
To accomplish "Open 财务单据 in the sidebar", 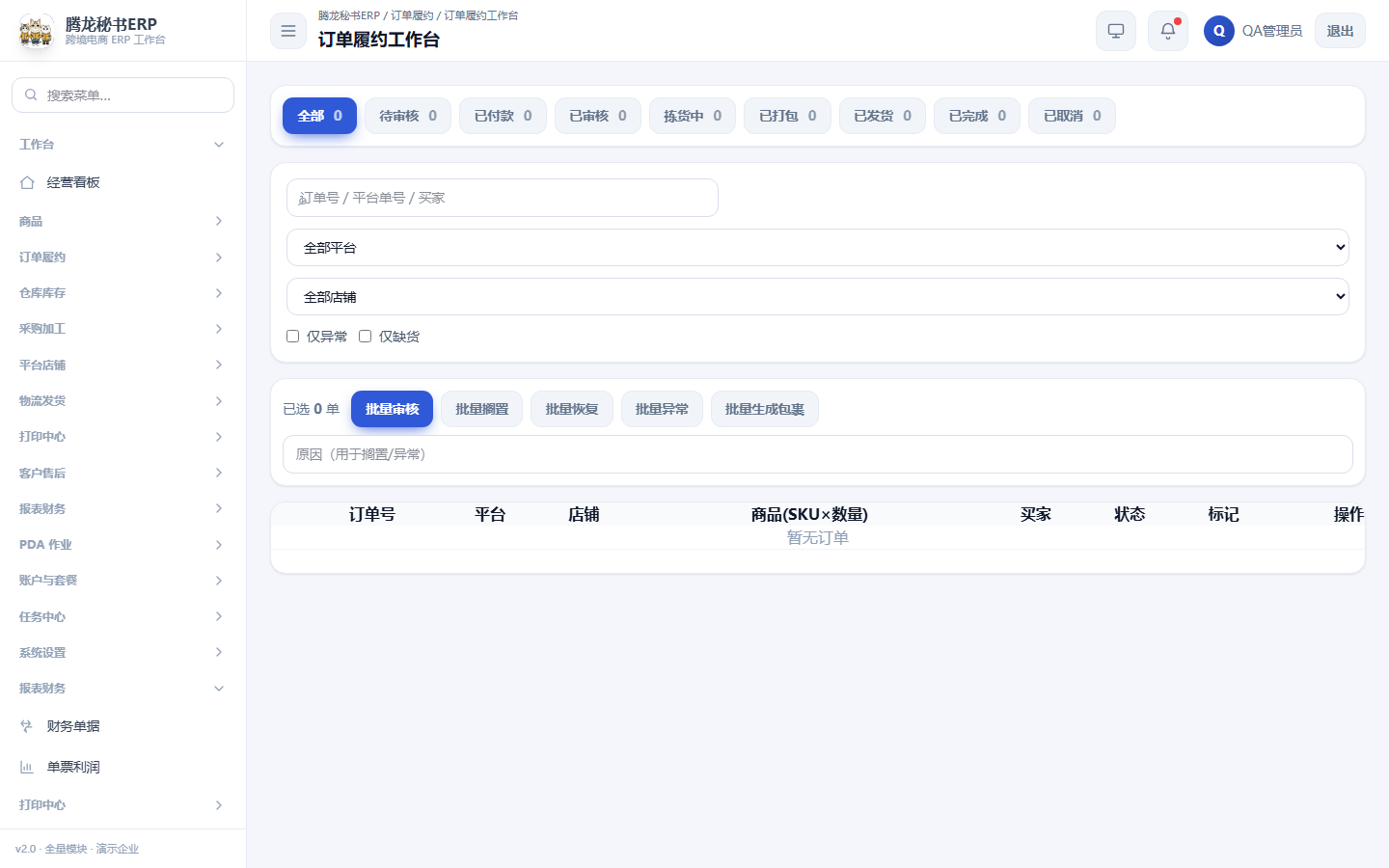I will coord(123,726).
